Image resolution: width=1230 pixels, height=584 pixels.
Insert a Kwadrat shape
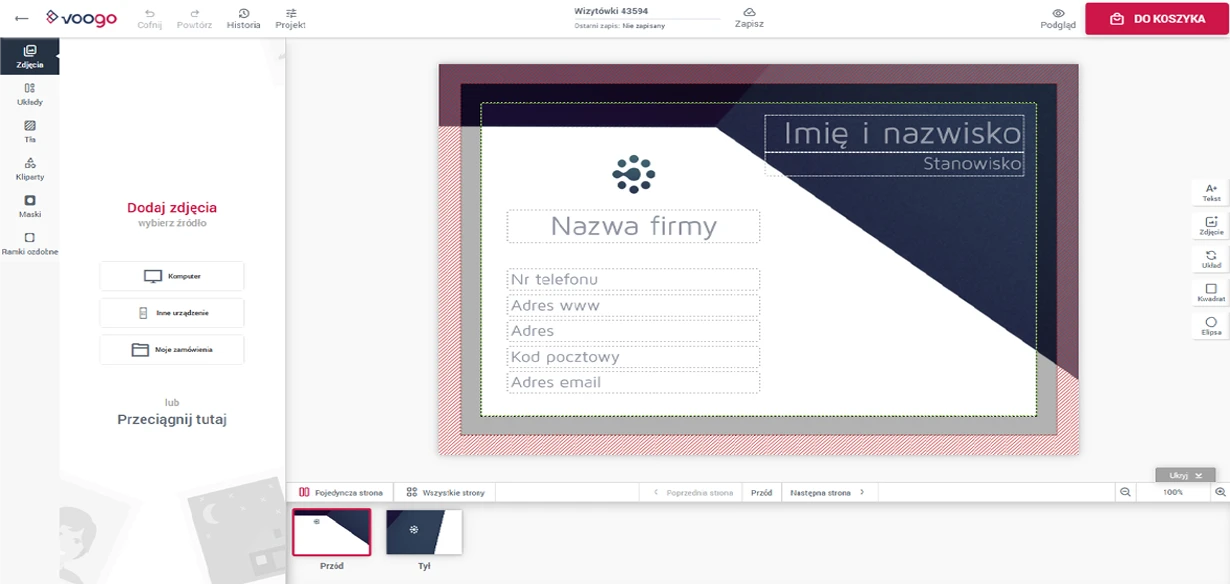(x=1211, y=292)
